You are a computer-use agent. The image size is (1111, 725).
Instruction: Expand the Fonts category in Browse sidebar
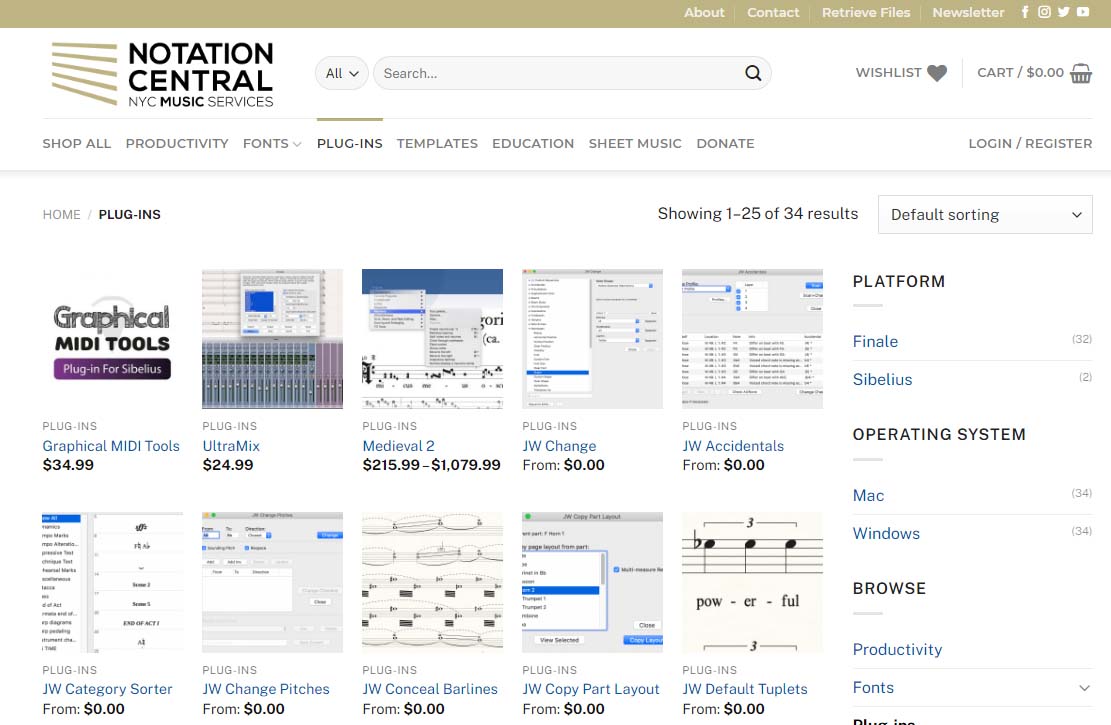(1084, 688)
